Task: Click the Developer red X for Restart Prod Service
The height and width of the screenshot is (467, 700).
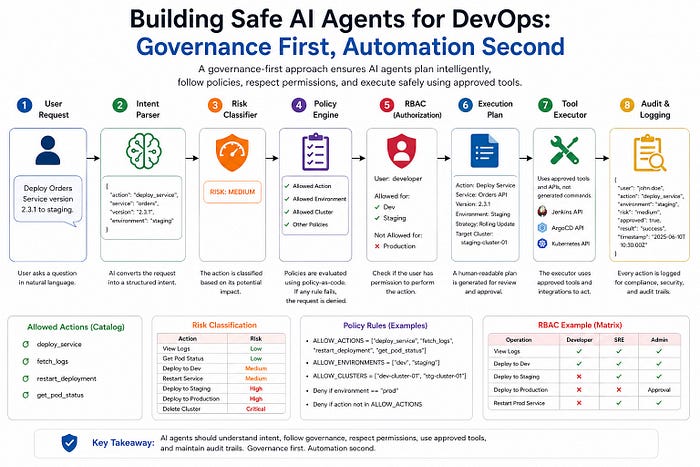Action: [x=579, y=403]
